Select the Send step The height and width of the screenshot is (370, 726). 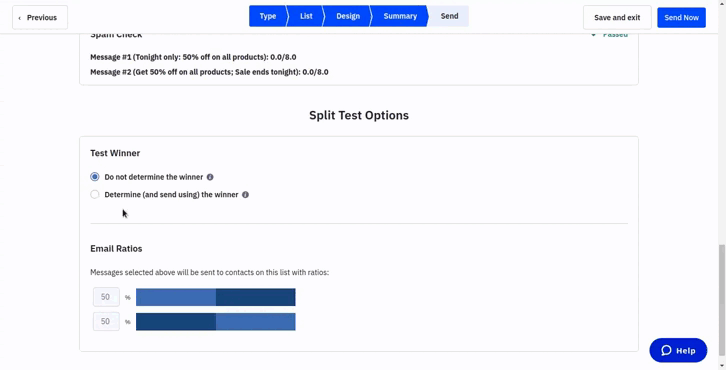(x=449, y=16)
